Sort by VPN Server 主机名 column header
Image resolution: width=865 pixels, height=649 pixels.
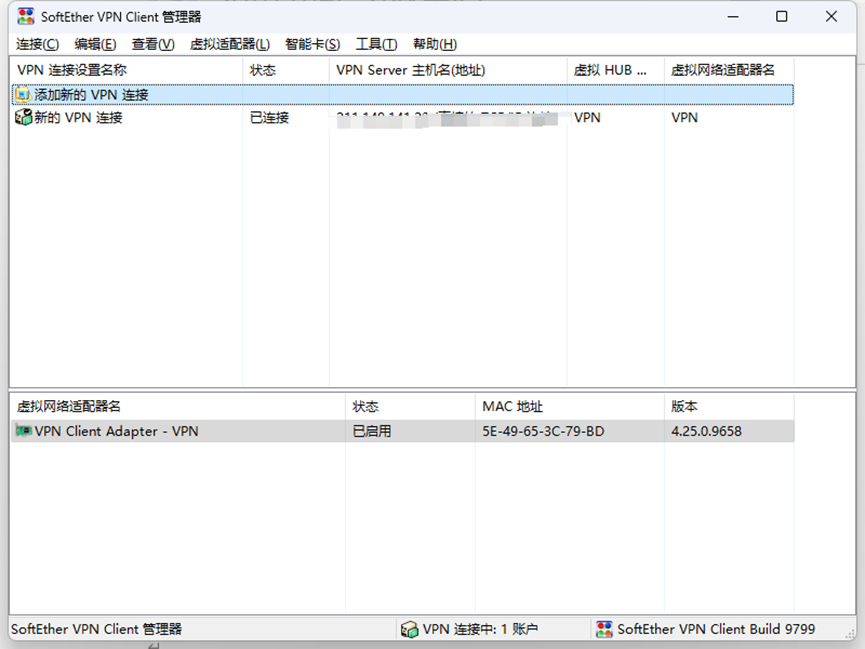[x=448, y=70]
